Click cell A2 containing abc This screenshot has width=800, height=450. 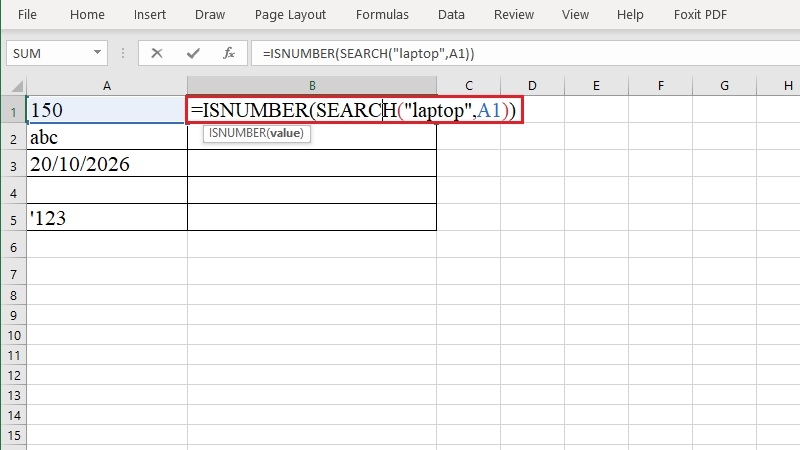tap(107, 137)
